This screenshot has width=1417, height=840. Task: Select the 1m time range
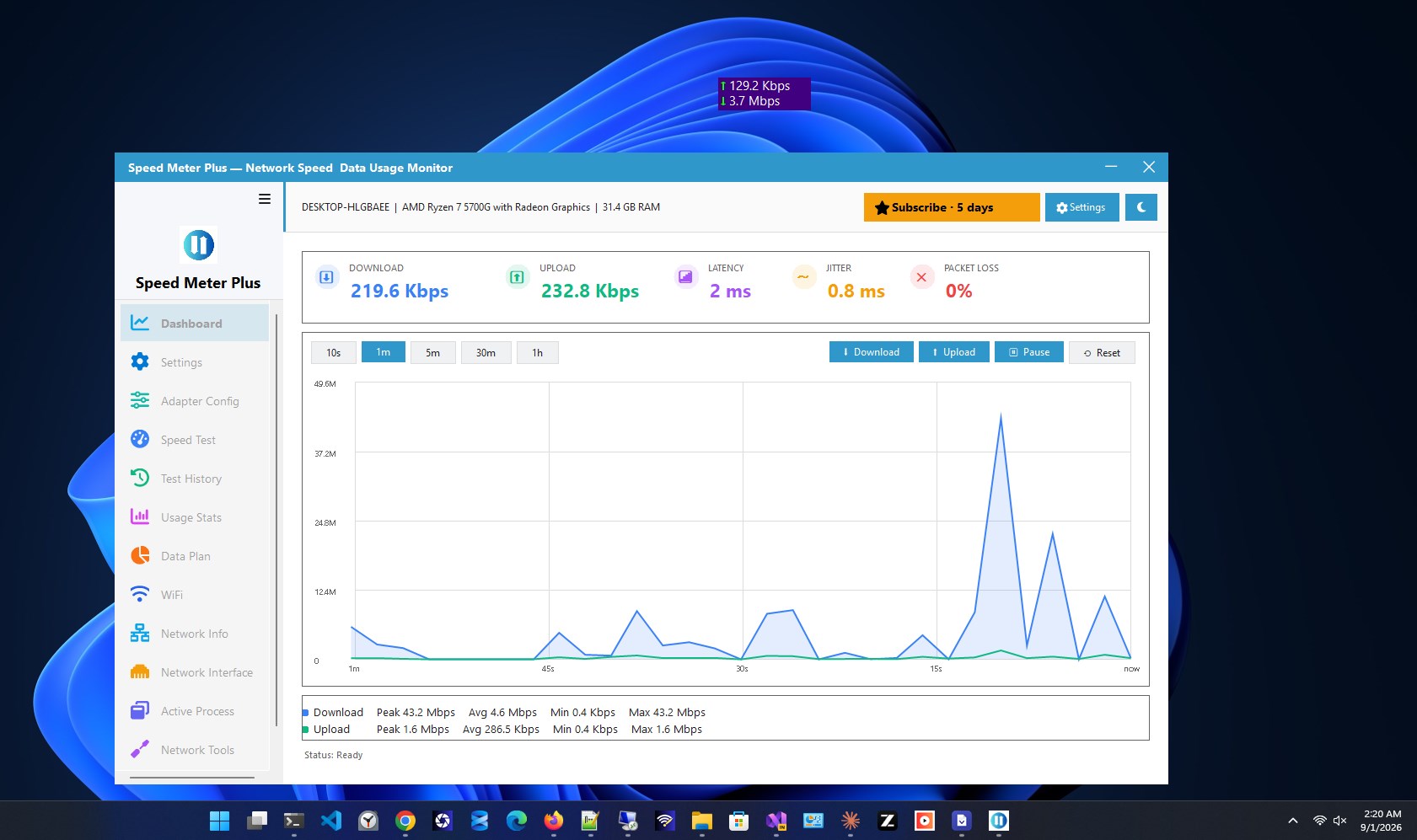point(384,352)
